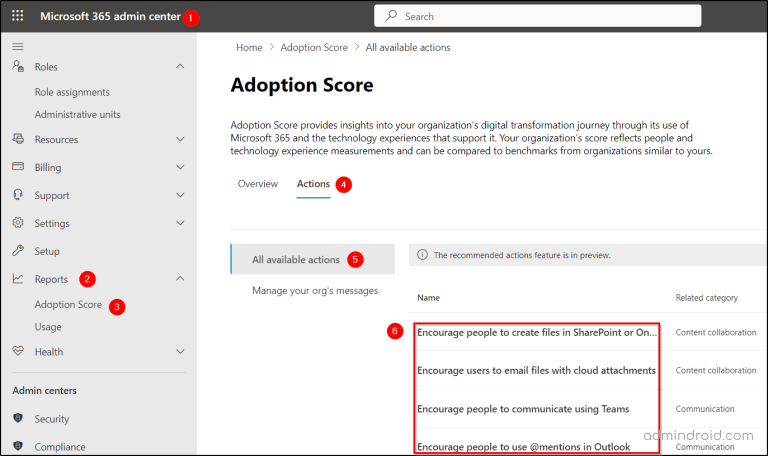Collapse the Roles section chevron
Viewport: 768px width, 456px height.
(x=180, y=66)
